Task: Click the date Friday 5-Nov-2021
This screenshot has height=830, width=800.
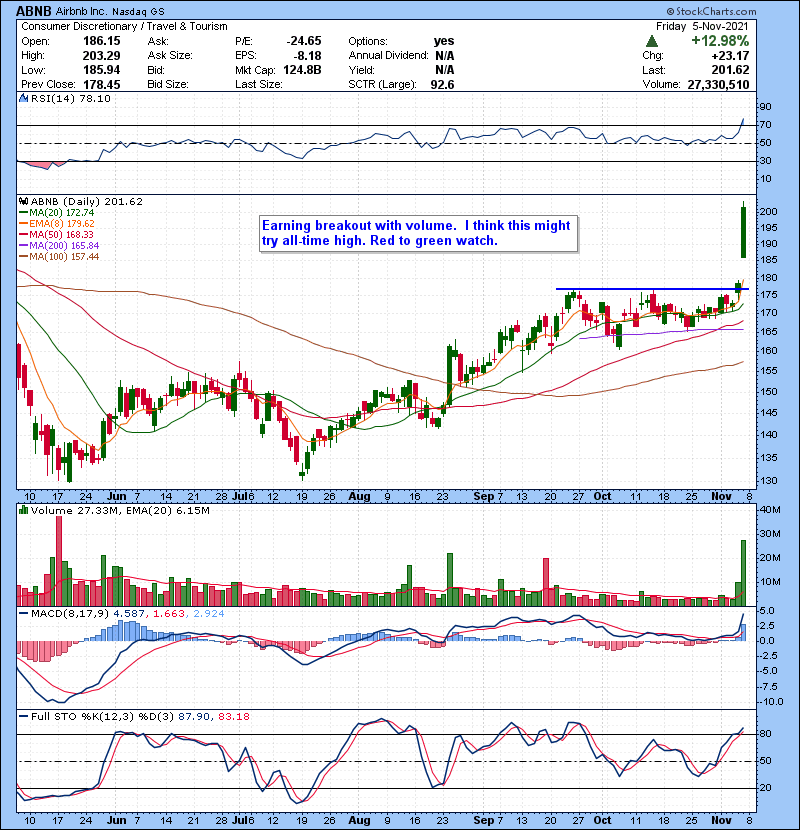Action: [702, 26]
